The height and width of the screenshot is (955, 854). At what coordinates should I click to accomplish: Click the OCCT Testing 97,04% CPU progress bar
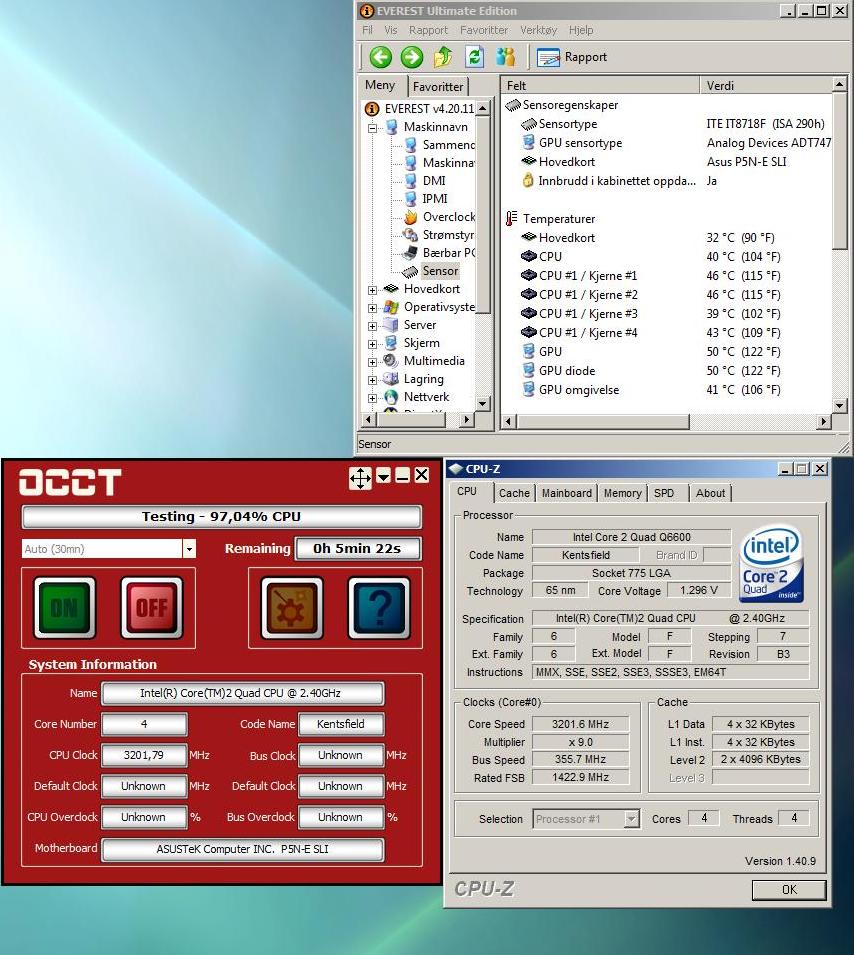(x=221, y=516)
